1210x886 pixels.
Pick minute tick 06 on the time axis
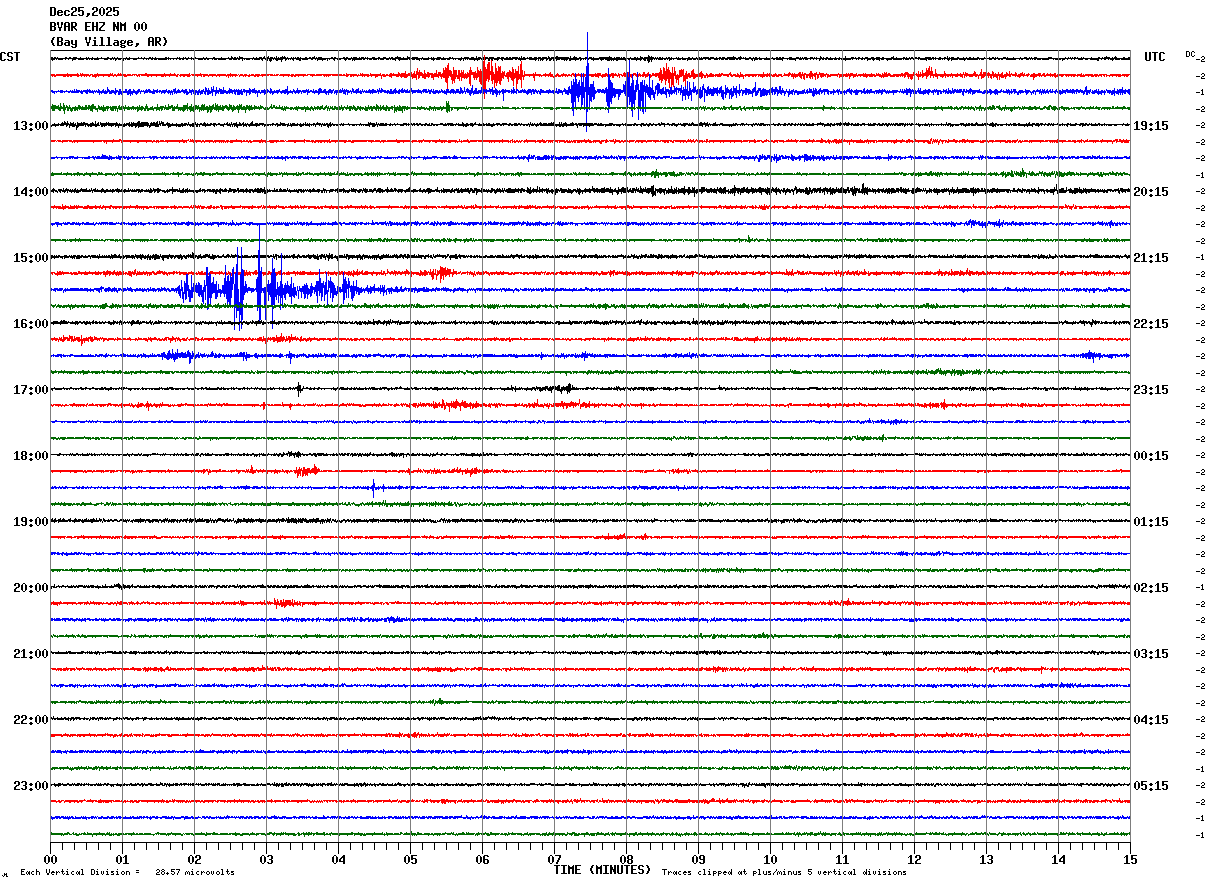(482, 859)
